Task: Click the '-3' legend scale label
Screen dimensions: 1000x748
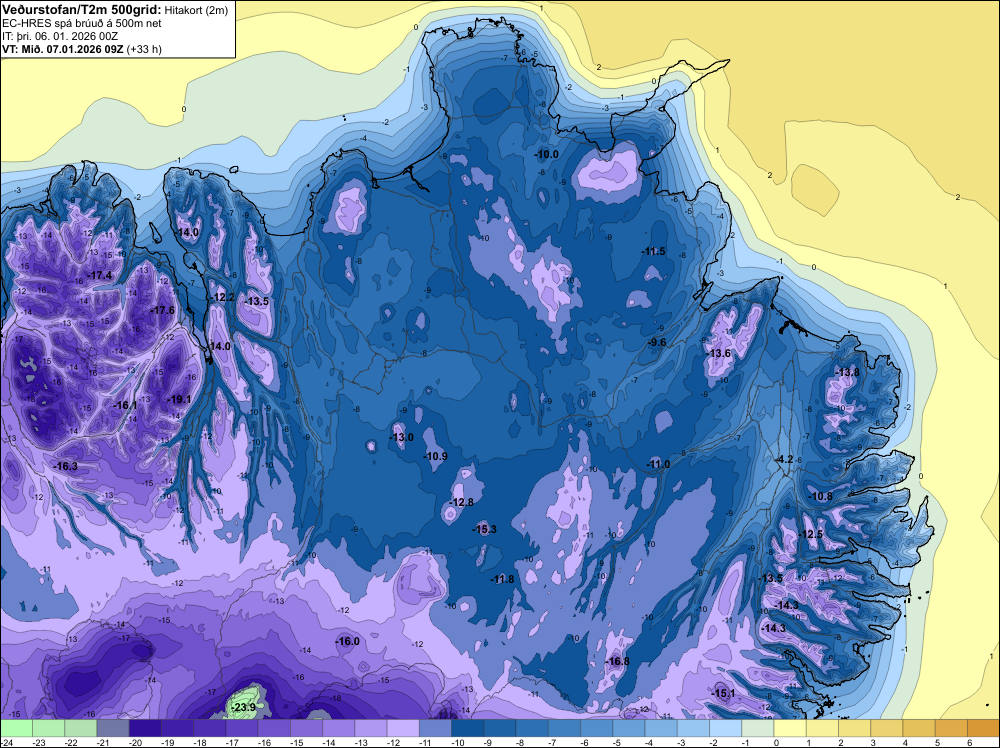Action: click(x=681, y=742)
